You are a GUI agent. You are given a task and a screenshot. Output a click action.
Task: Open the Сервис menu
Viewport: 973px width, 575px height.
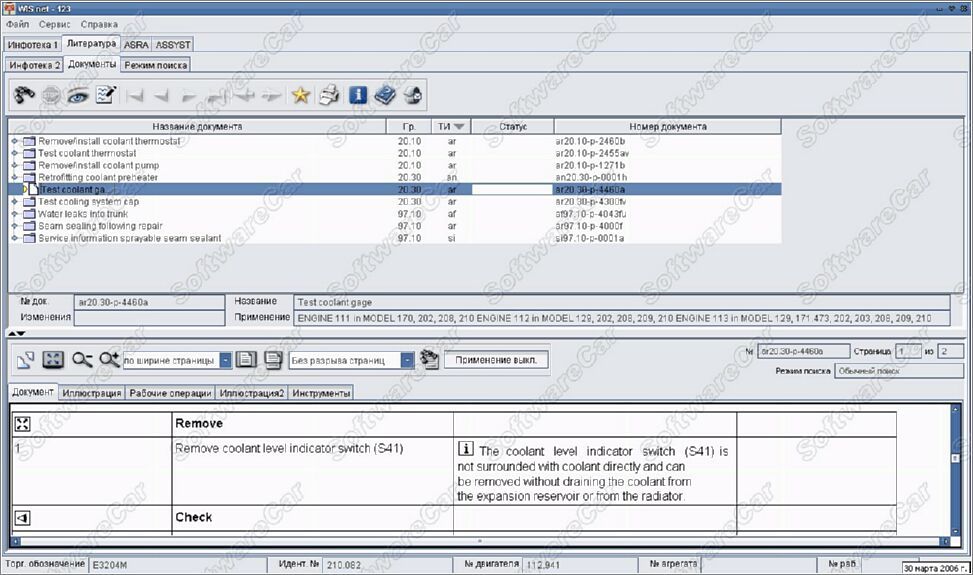point(55,24)
